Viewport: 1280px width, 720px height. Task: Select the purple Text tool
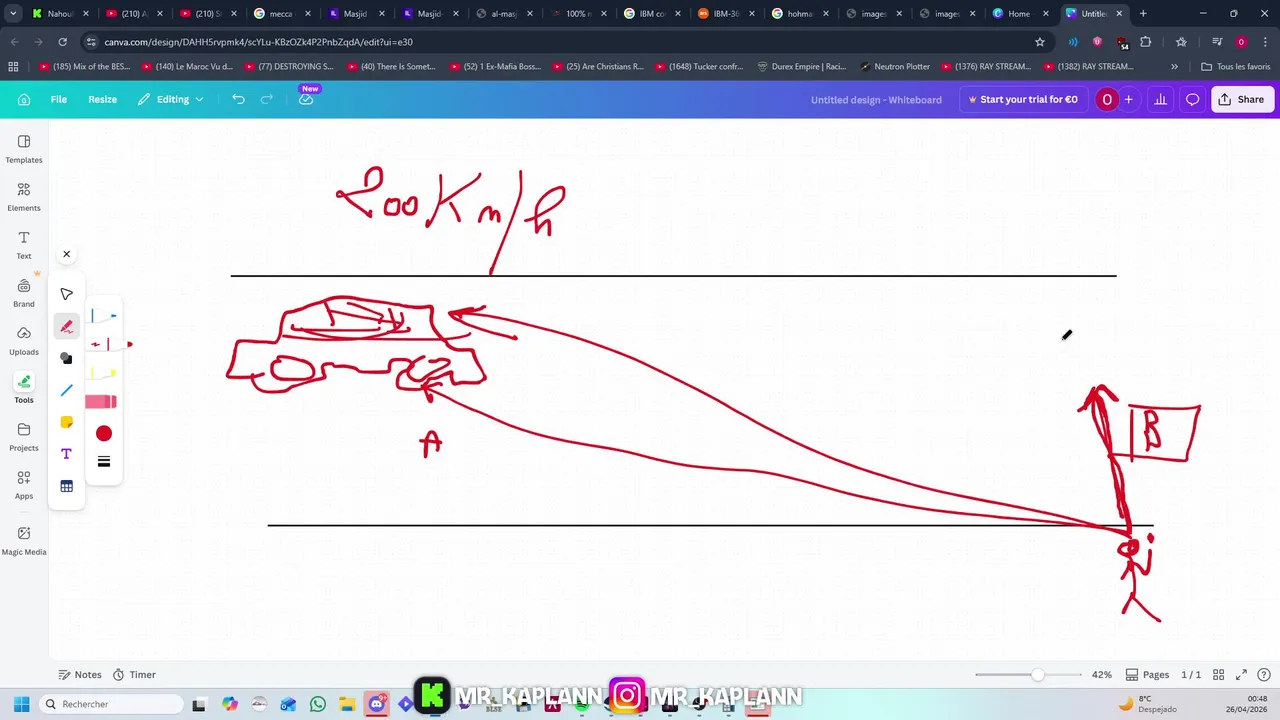tap(67, 454)
